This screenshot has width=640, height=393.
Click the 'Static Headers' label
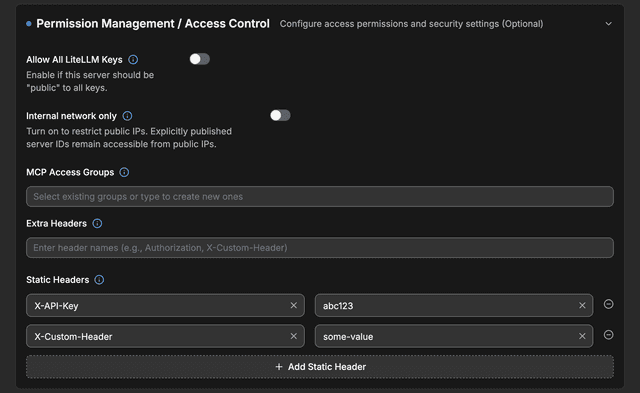tap(58, 280)
